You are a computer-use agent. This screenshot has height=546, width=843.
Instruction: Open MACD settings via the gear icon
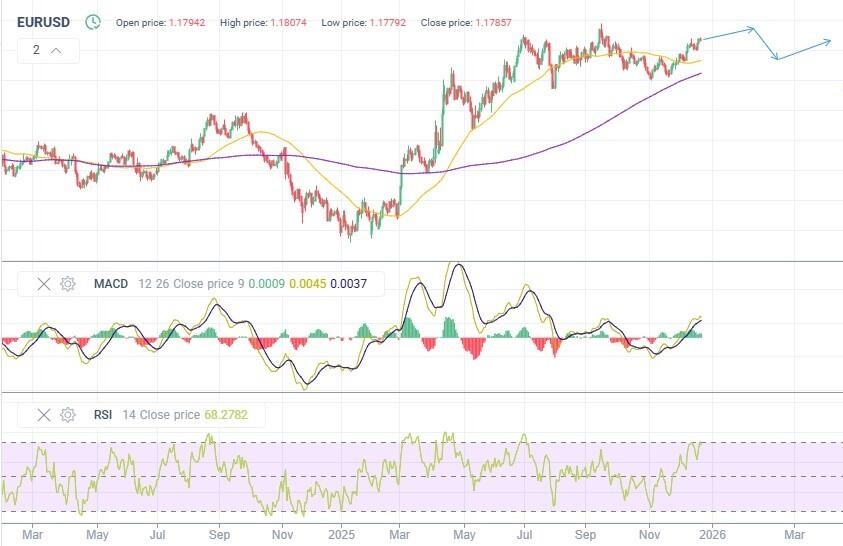(x=68, y=284)
